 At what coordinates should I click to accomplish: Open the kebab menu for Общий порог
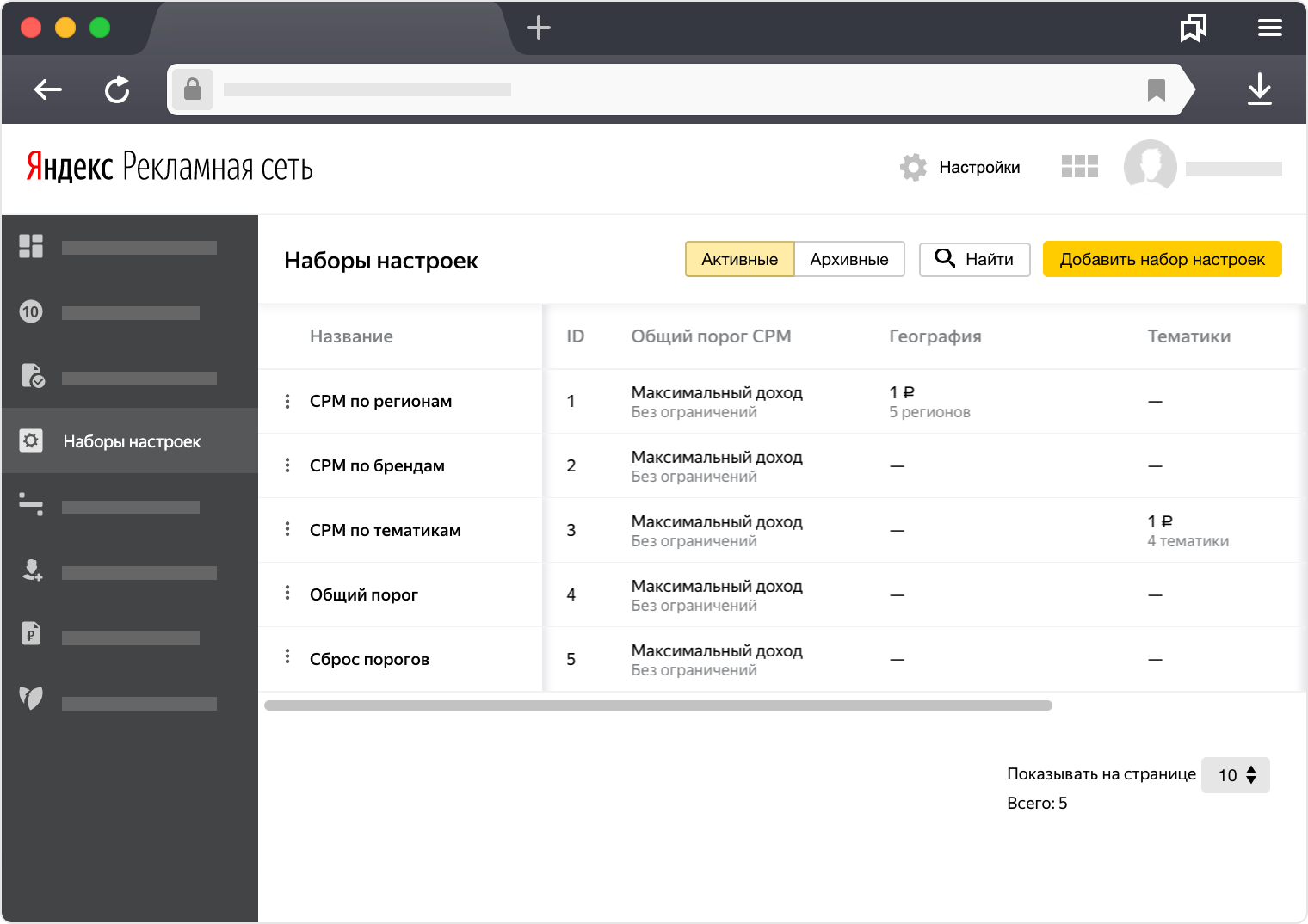(x=287, y=594)
